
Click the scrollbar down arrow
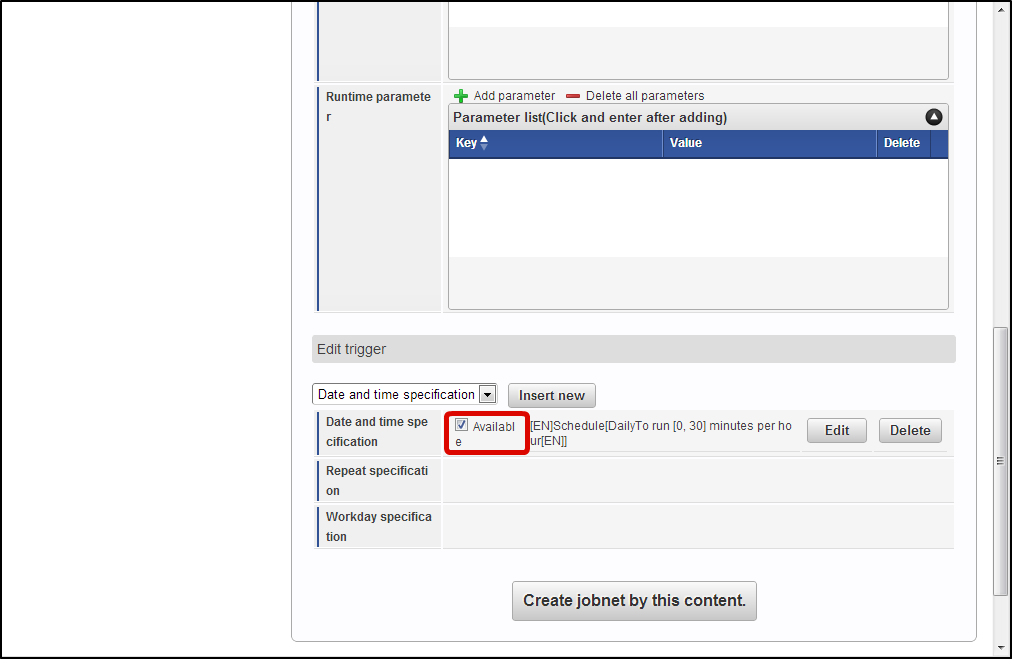(x=1000, y=647)
